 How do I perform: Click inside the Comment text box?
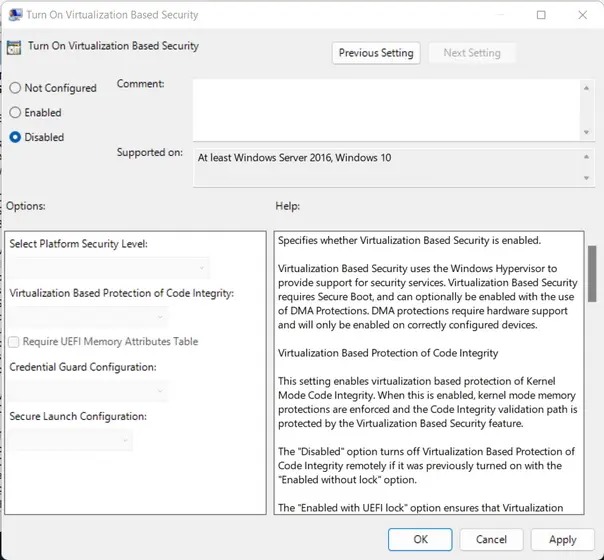384,110
